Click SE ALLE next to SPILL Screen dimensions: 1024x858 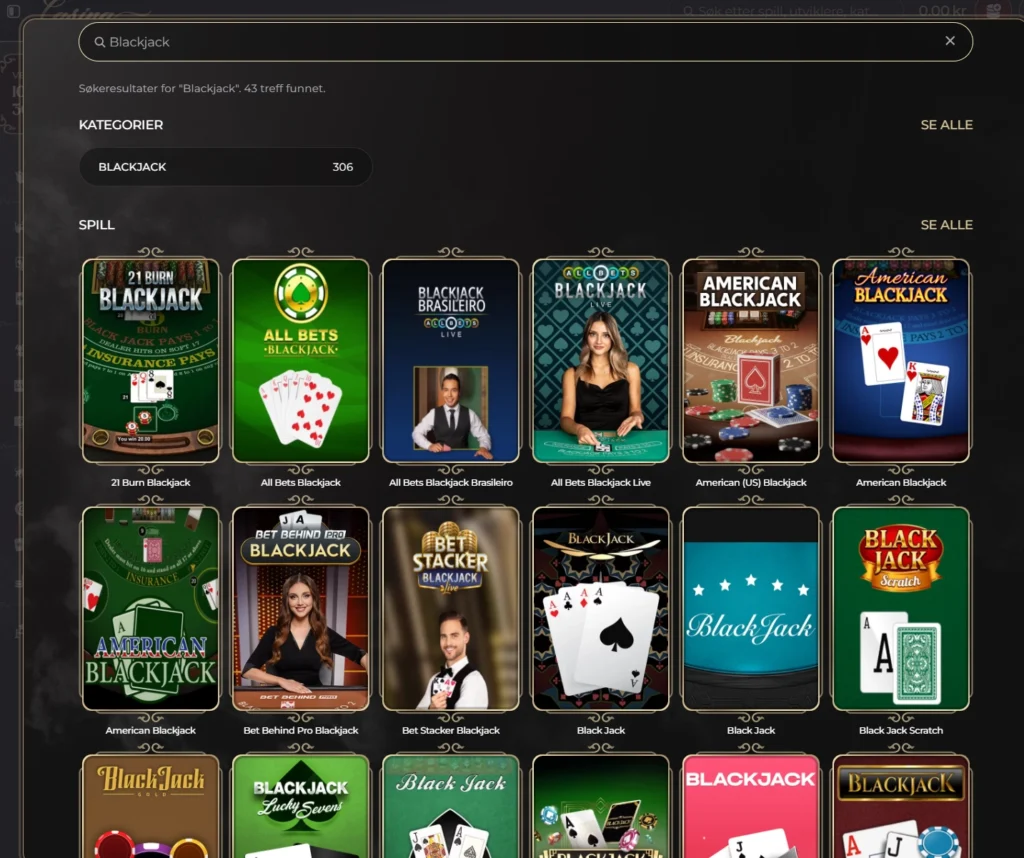click(946, 225)
